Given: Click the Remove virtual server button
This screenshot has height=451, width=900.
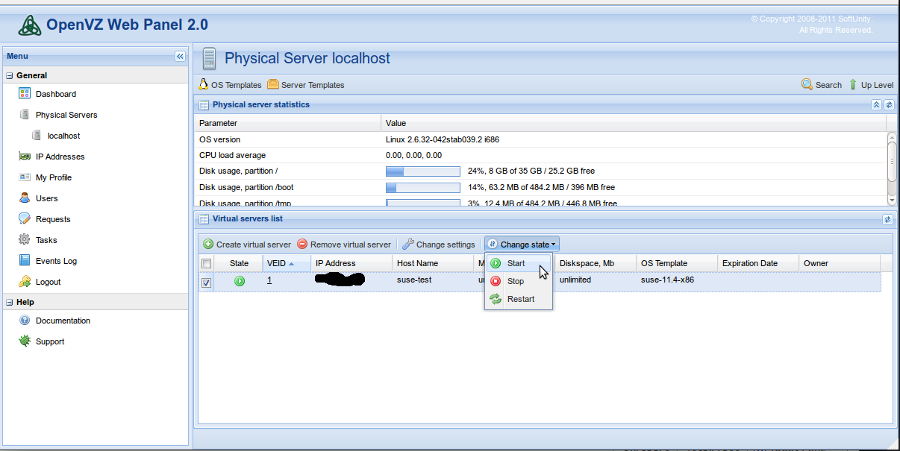Looking at the screenshot, I should tap(344, 244).
